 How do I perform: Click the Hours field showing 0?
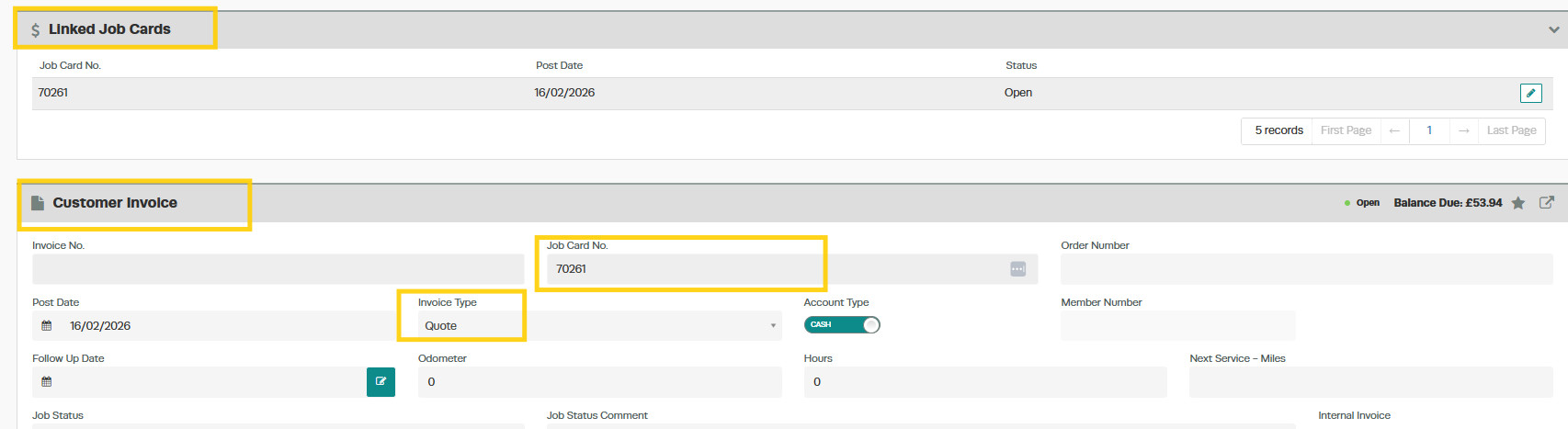[x=985, y=382]
